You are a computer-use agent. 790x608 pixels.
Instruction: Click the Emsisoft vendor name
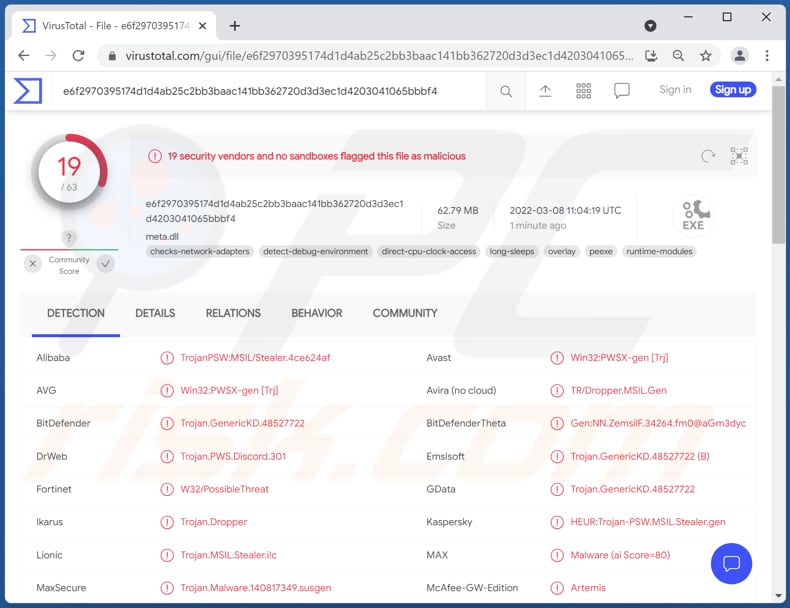click(x=445, y=456)
